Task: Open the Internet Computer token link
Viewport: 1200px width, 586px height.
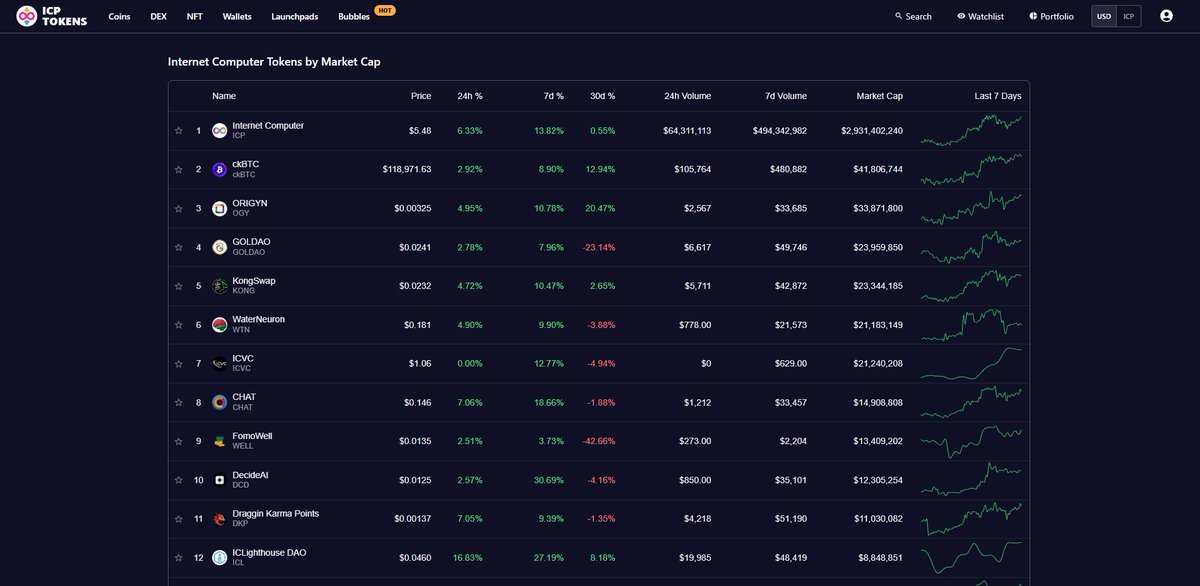Action: pos(268,126)
